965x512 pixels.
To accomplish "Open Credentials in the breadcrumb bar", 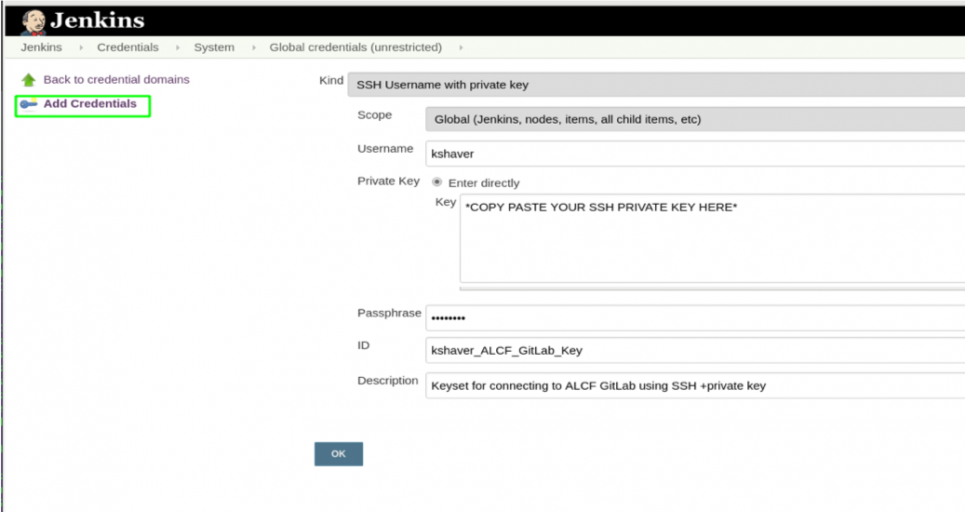I will pyautogui.click(x=127, y=47).
